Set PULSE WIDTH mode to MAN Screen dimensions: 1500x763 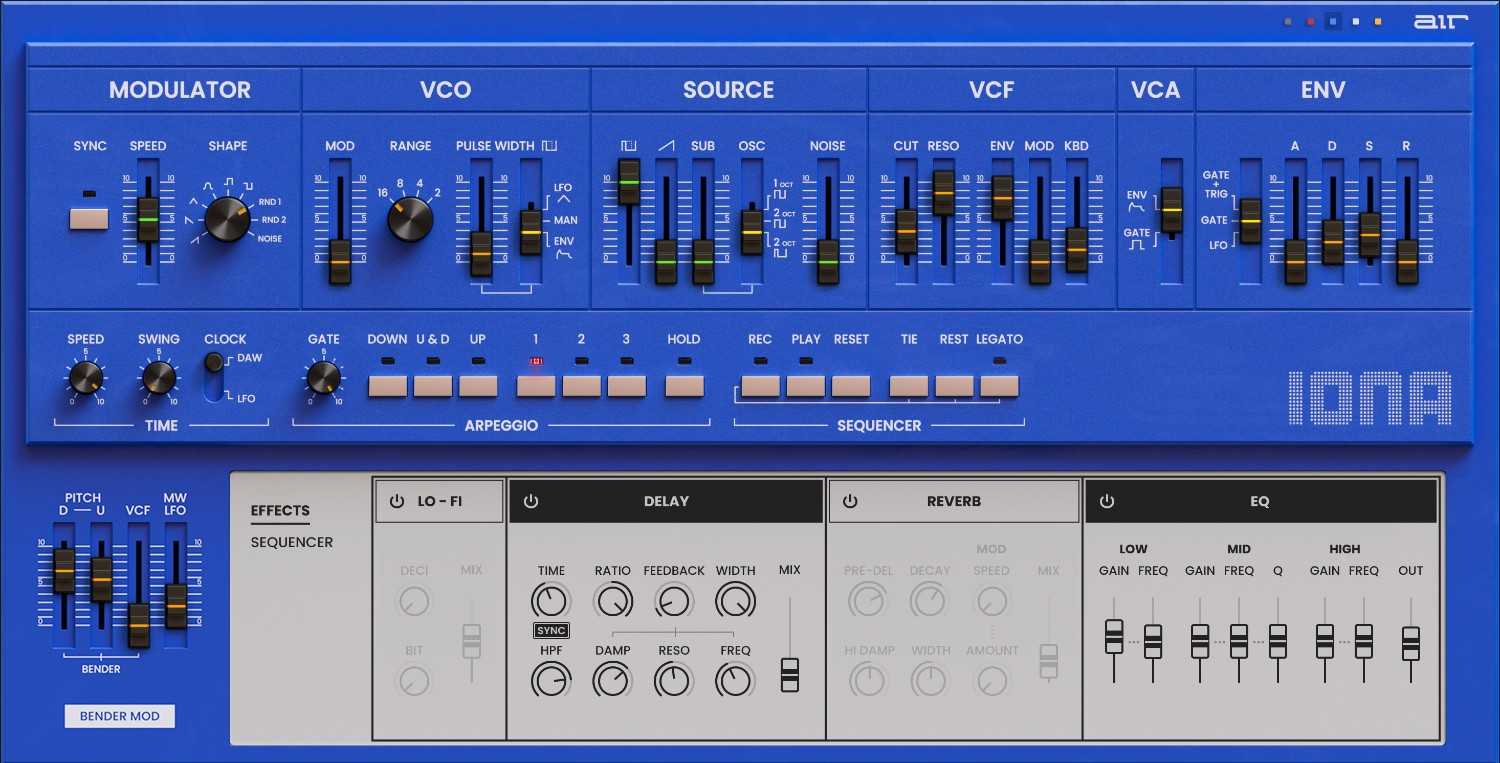[530, 221]
